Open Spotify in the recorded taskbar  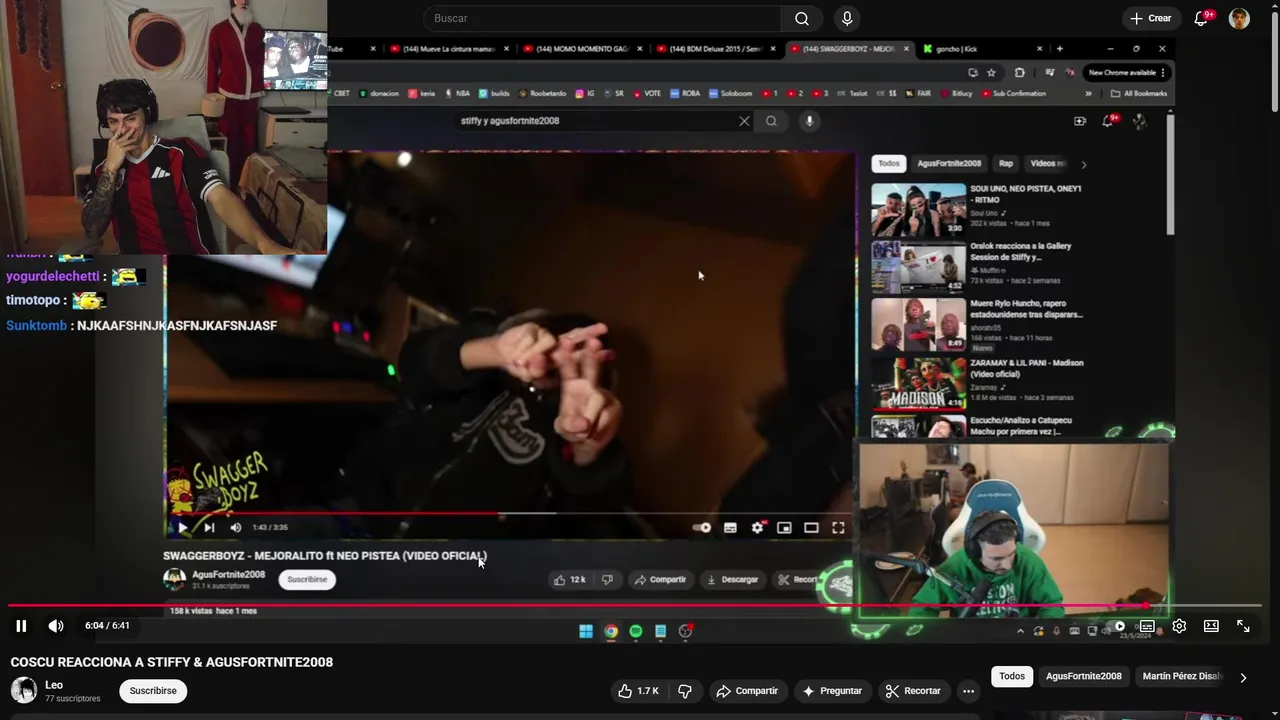pyautogui.click(x=636, y=631)
